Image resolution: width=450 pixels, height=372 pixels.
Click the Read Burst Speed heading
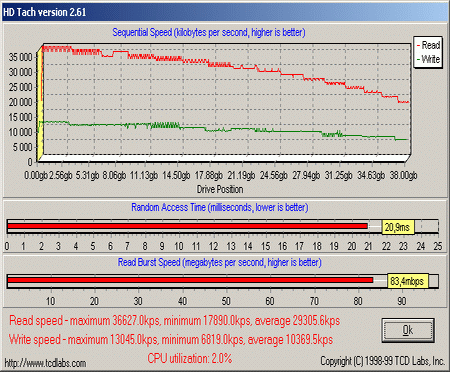tap(219, 262)
